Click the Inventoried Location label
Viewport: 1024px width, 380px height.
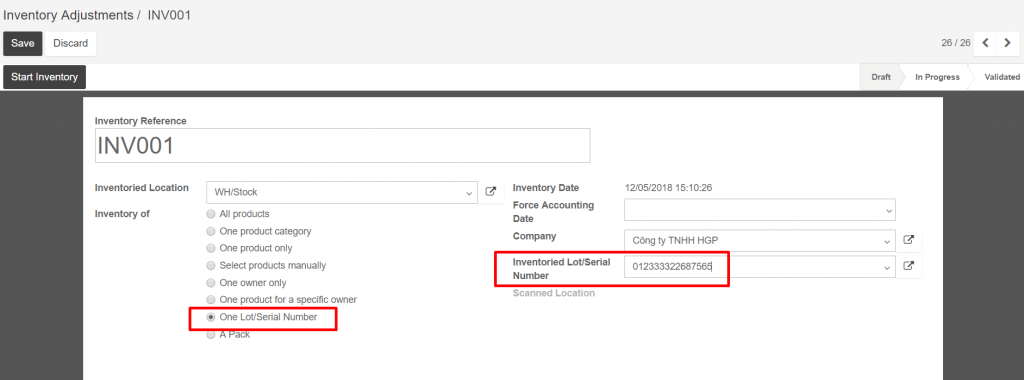pyautogui.click(x=142, y=188)
